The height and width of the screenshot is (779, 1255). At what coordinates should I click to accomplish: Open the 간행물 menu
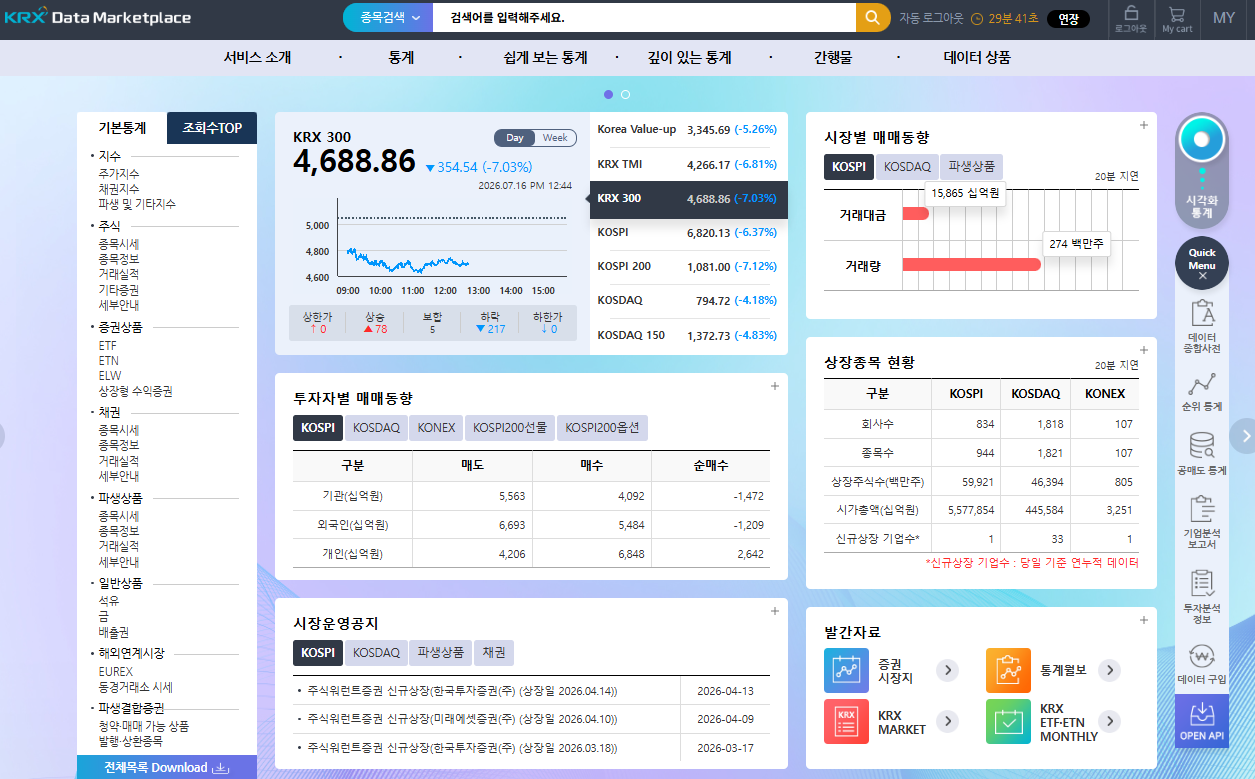point(833,57)
